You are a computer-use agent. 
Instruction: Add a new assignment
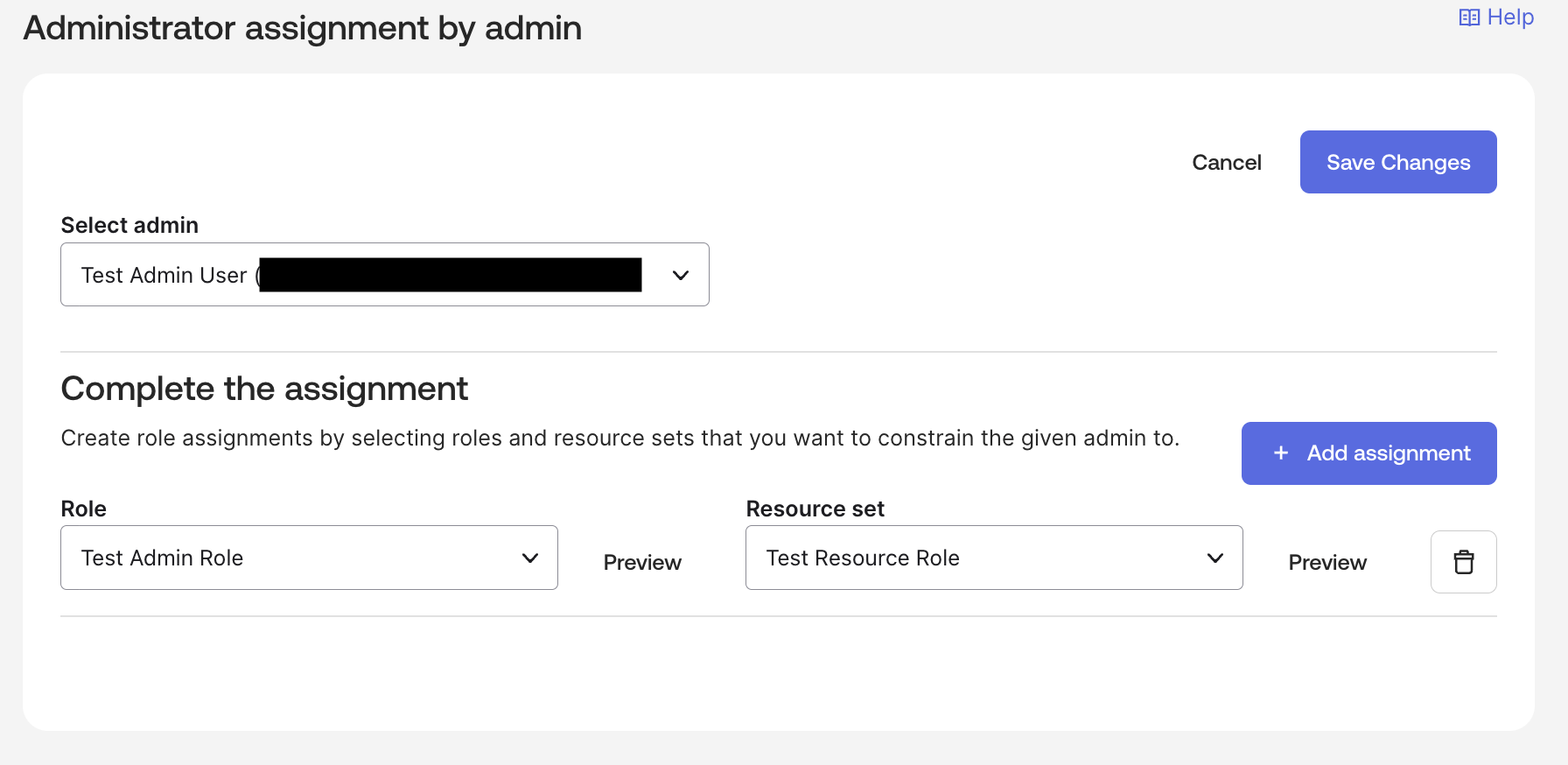tap(1369, 453)
